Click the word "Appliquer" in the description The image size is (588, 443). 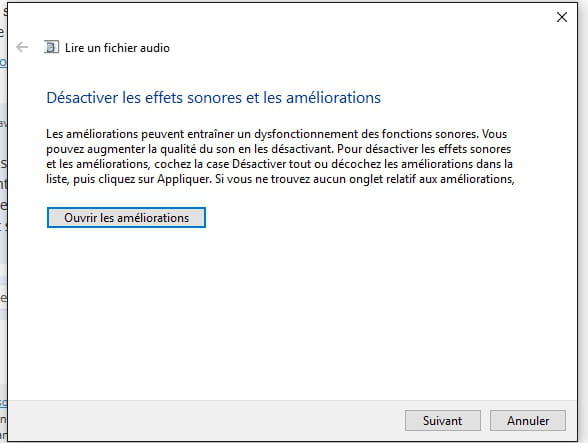tap(183, 179)
